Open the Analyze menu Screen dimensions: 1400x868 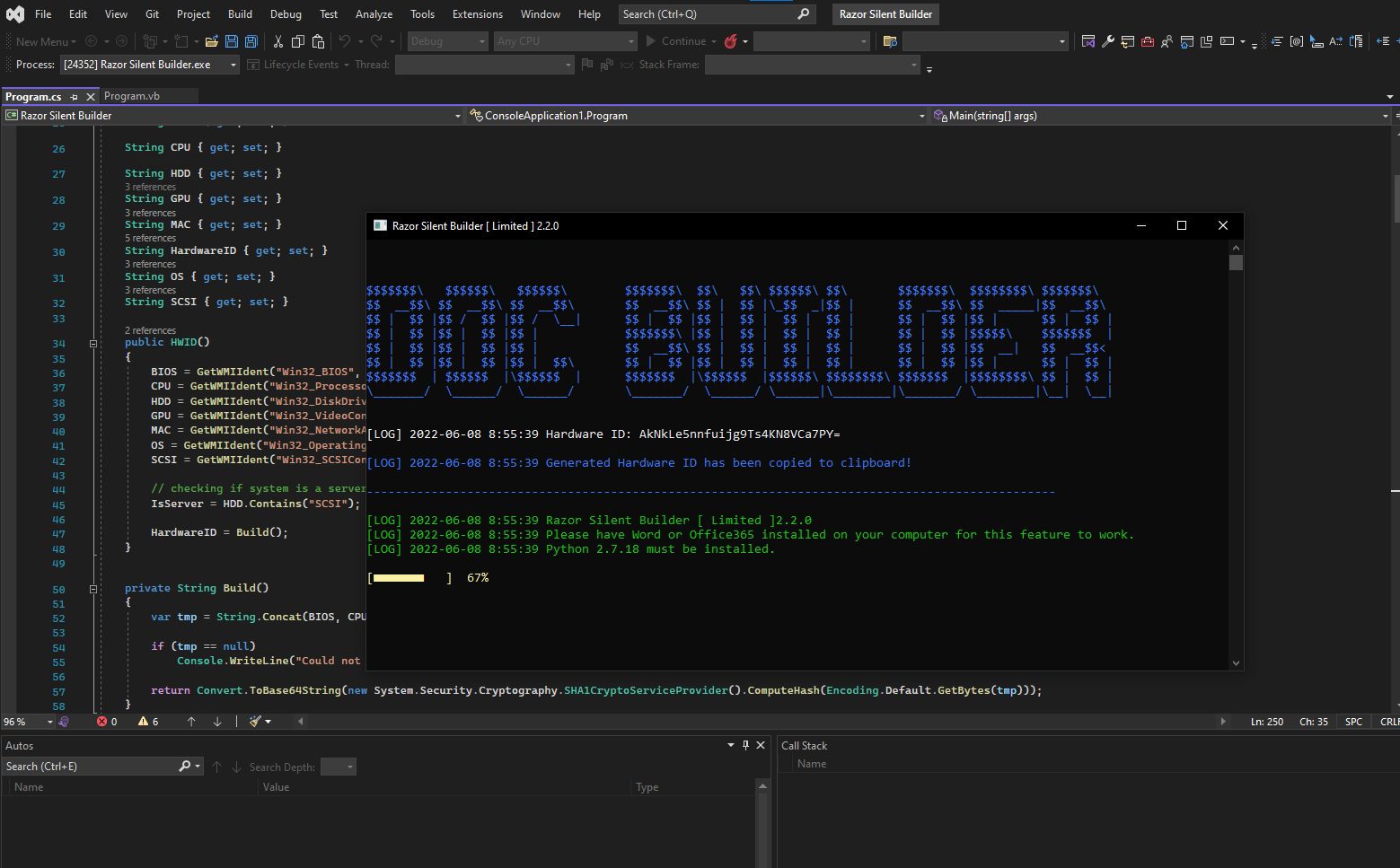pos(374,14)
